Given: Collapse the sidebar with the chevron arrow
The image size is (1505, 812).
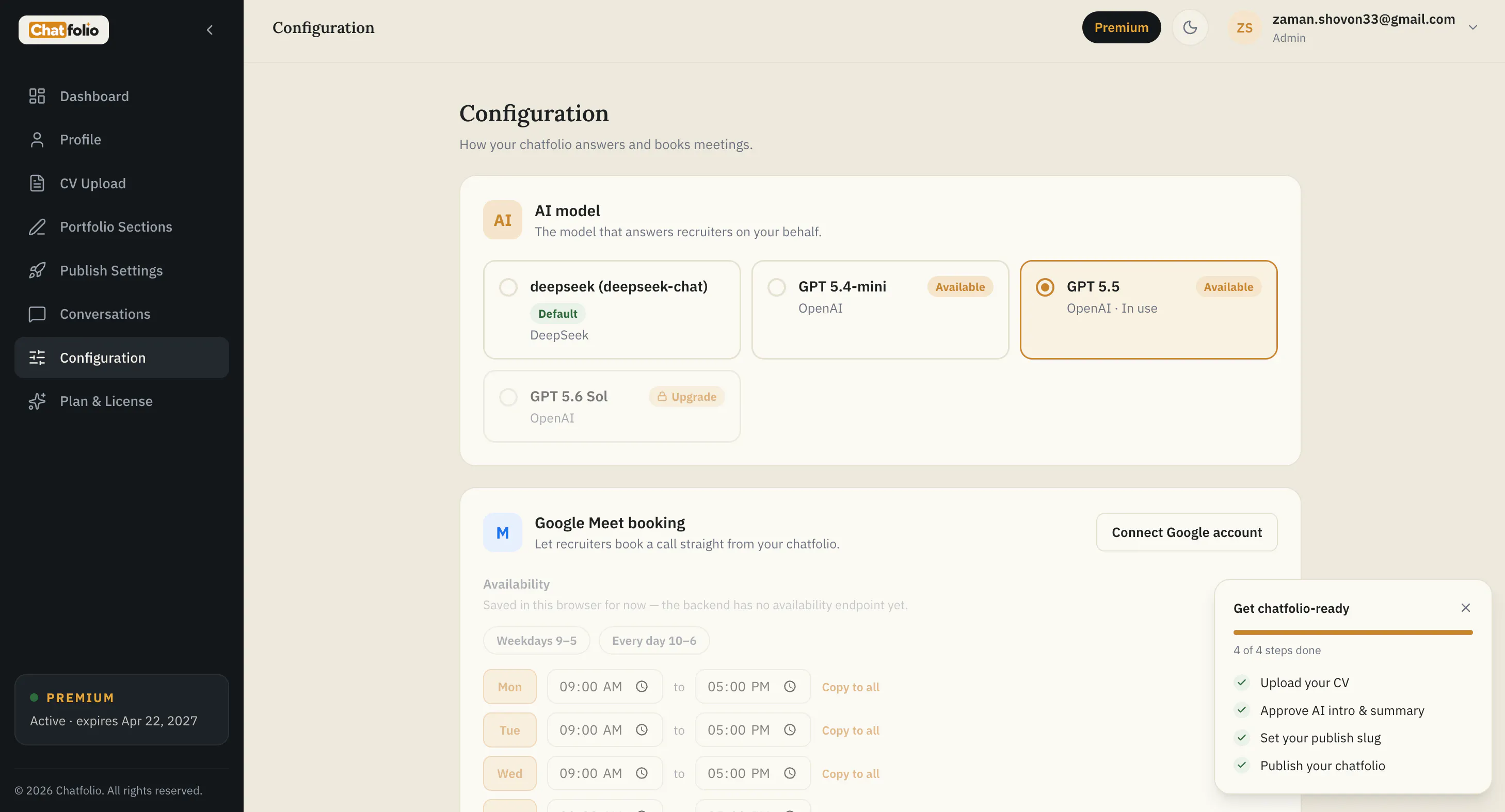Looking at the screenshot, I should 210,30.
